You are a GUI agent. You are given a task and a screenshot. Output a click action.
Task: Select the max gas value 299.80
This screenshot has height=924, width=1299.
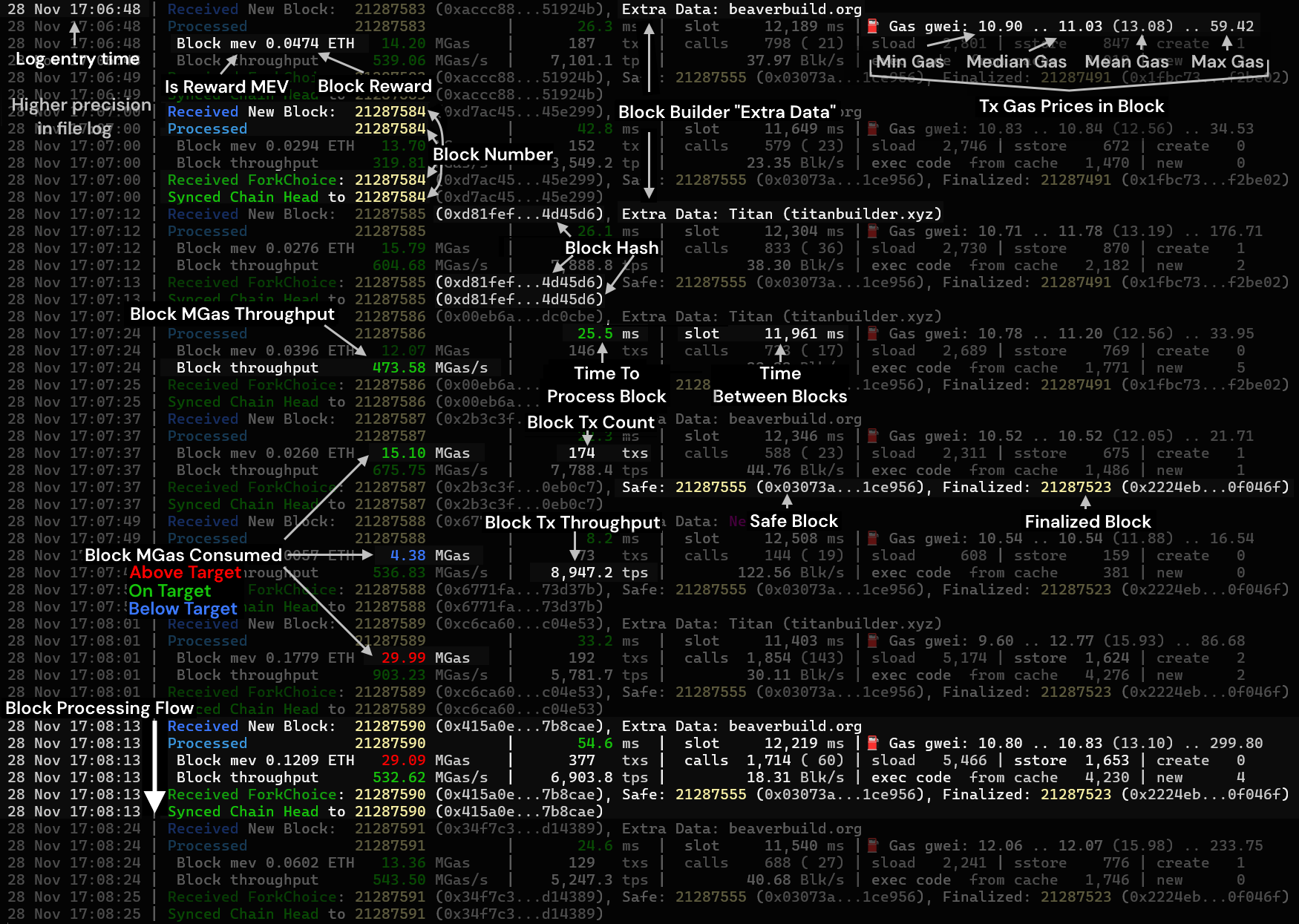tap(1236, 743)
